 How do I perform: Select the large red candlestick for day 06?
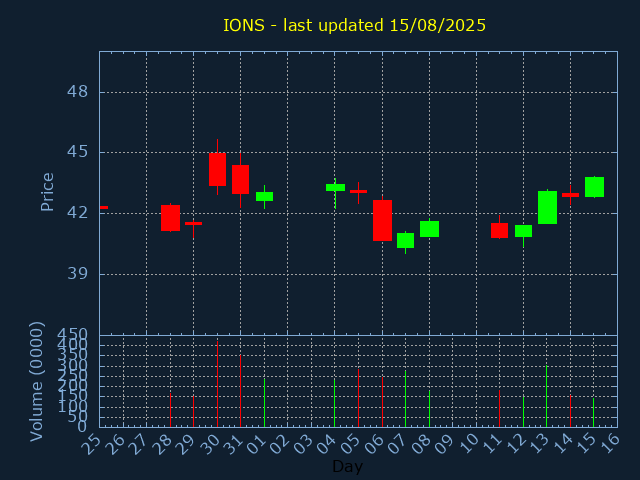[x=382, y=220]
